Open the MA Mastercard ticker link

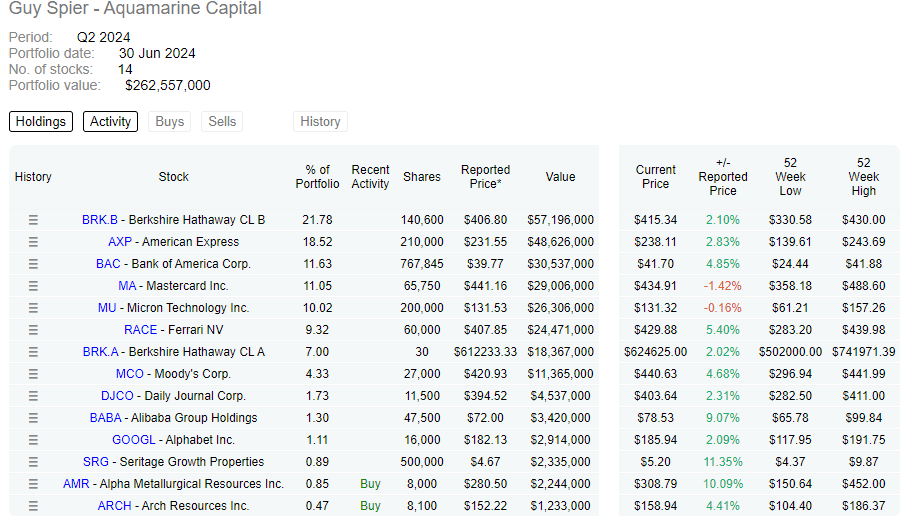pos(127,286)
